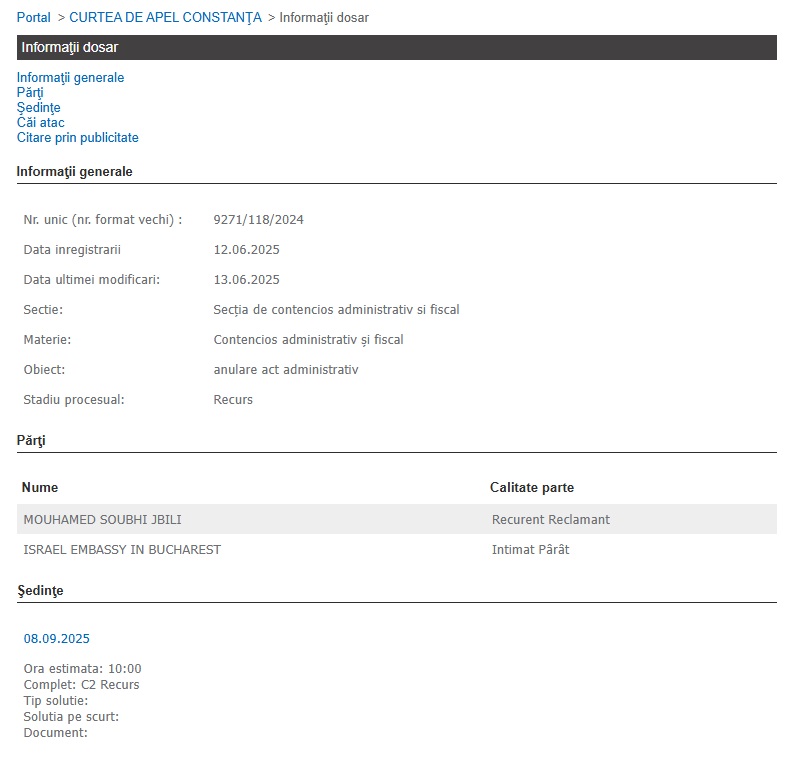Select the Informații generale section heading
Viewport: 792px width, 761px height.
(x=75, y=171)
